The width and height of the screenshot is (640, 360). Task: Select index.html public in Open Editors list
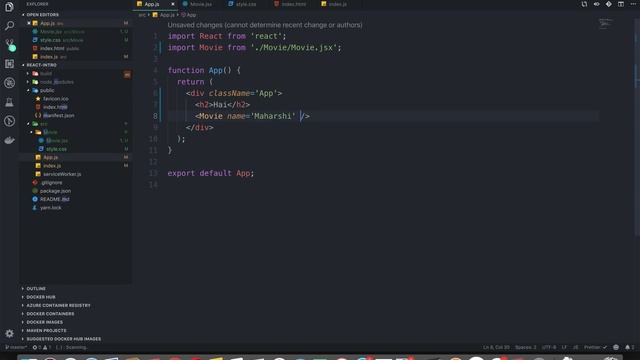coord(59,48)
